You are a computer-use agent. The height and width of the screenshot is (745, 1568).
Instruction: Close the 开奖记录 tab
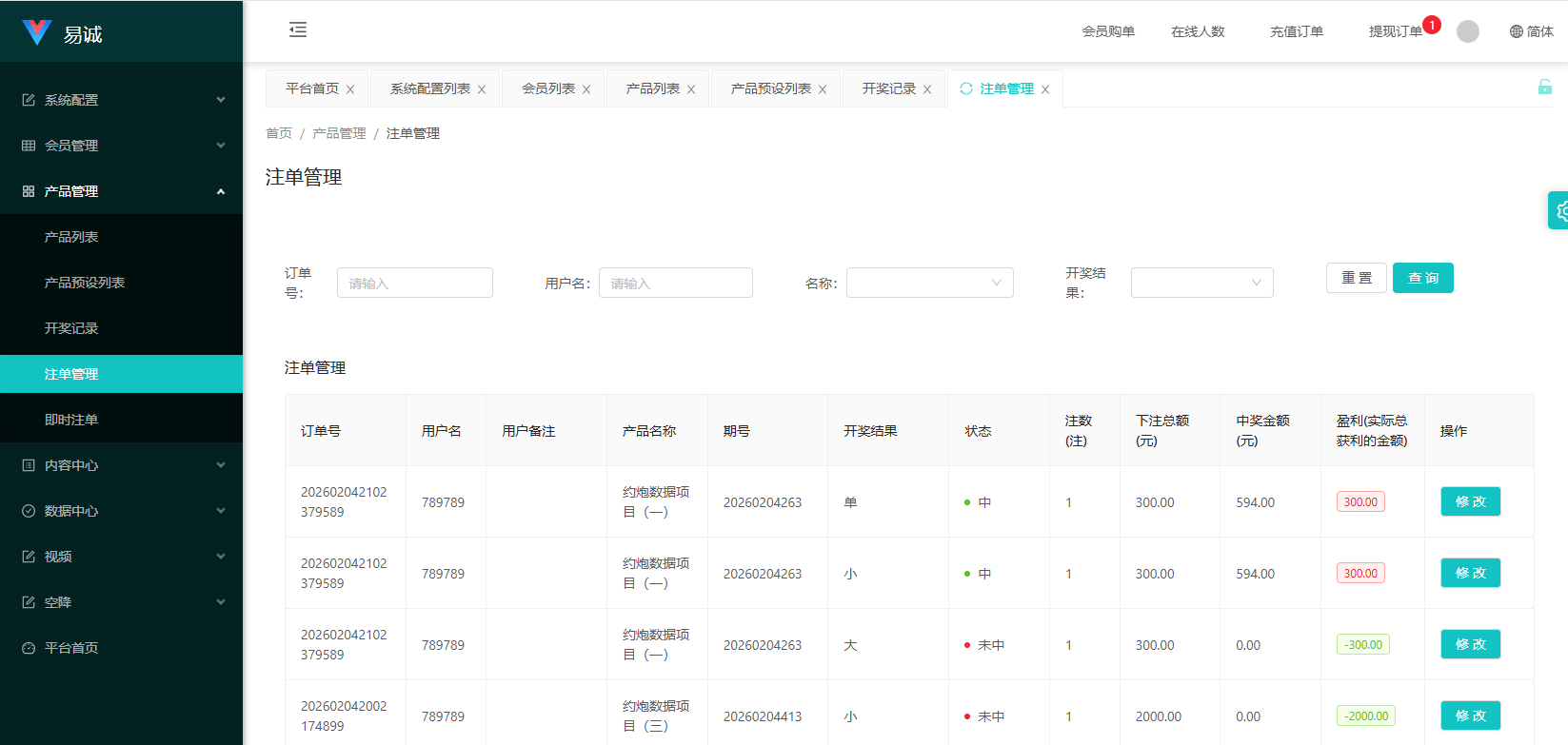click(x=927, y=89)
